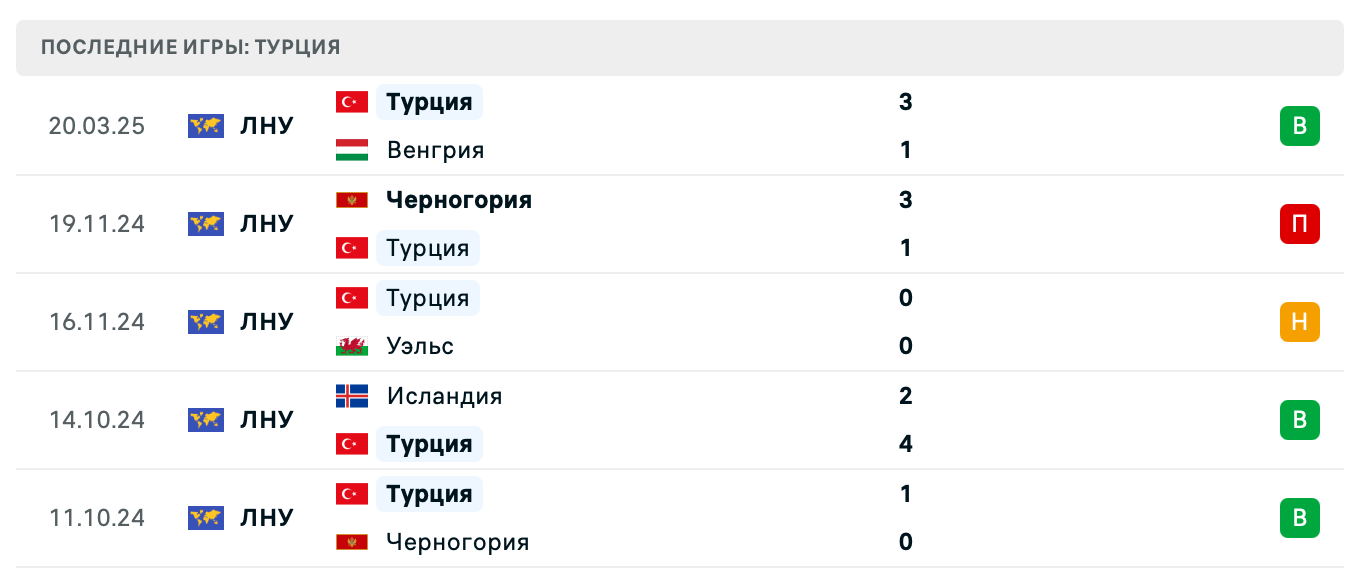
Task: Click the ЛНУ league icon beside 11.10.24
Action: click(x=205, y=518)
